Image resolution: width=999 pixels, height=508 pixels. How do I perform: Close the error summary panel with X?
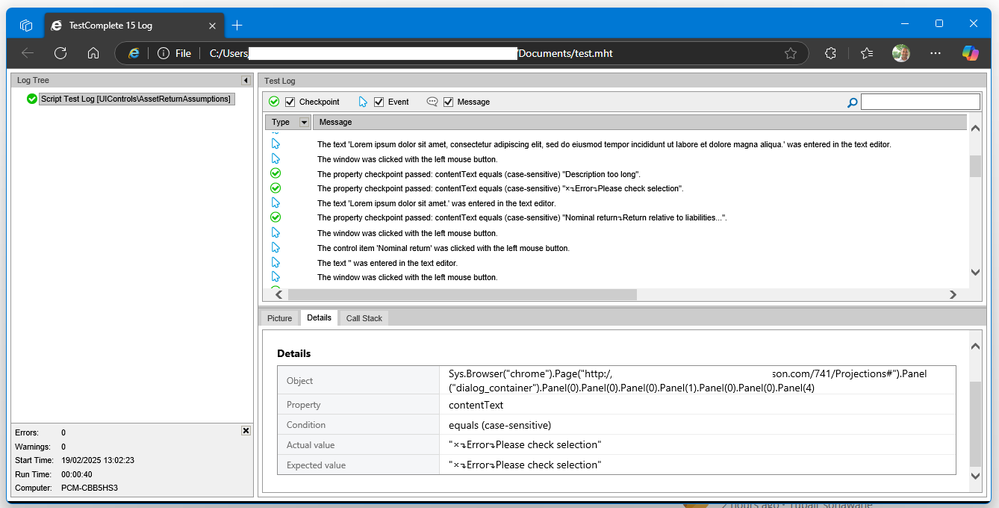coord(246,431)
